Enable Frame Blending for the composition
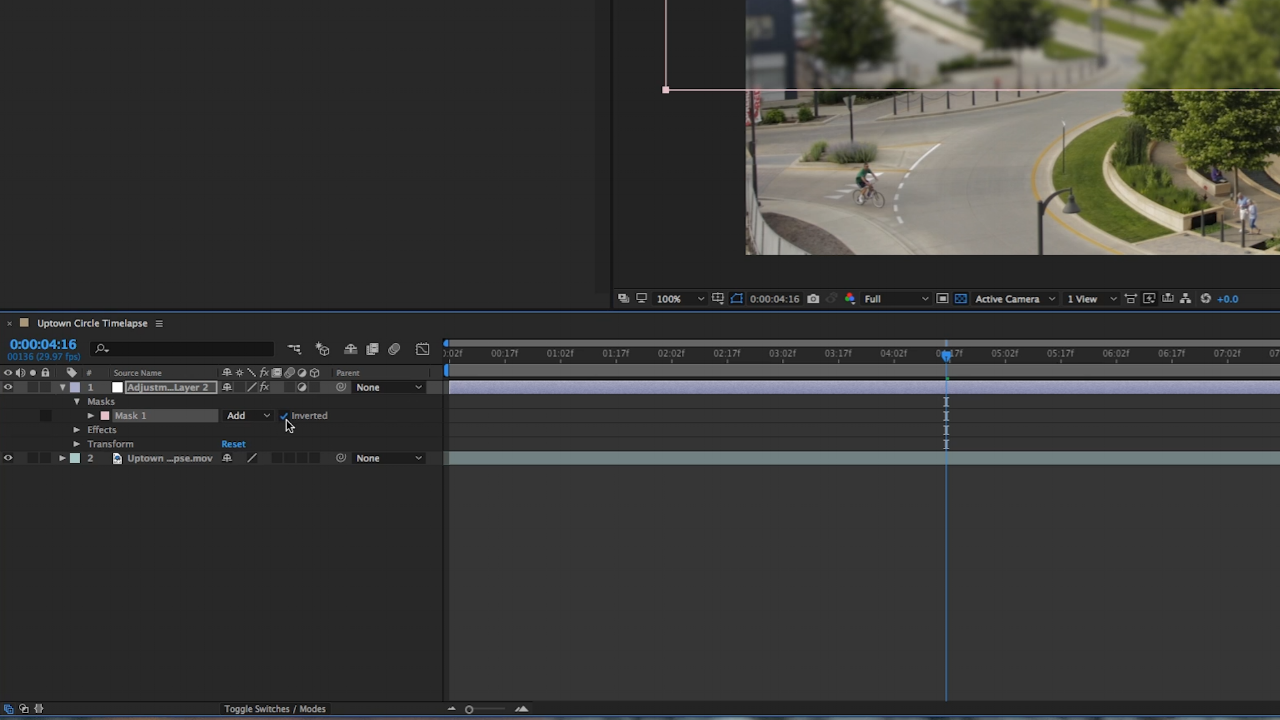Viewport: 1280px width, 720px height. click(x=372, y=349)
